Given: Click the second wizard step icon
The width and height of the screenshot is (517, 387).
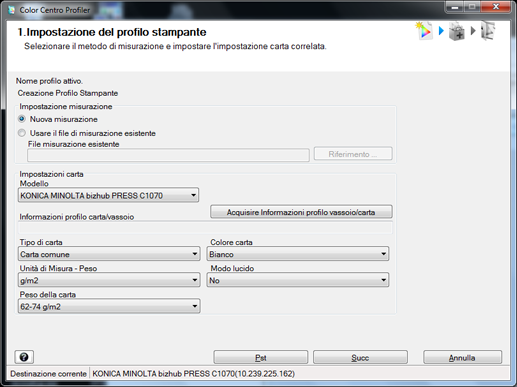Looking at the screenshot, I should 457,31.
